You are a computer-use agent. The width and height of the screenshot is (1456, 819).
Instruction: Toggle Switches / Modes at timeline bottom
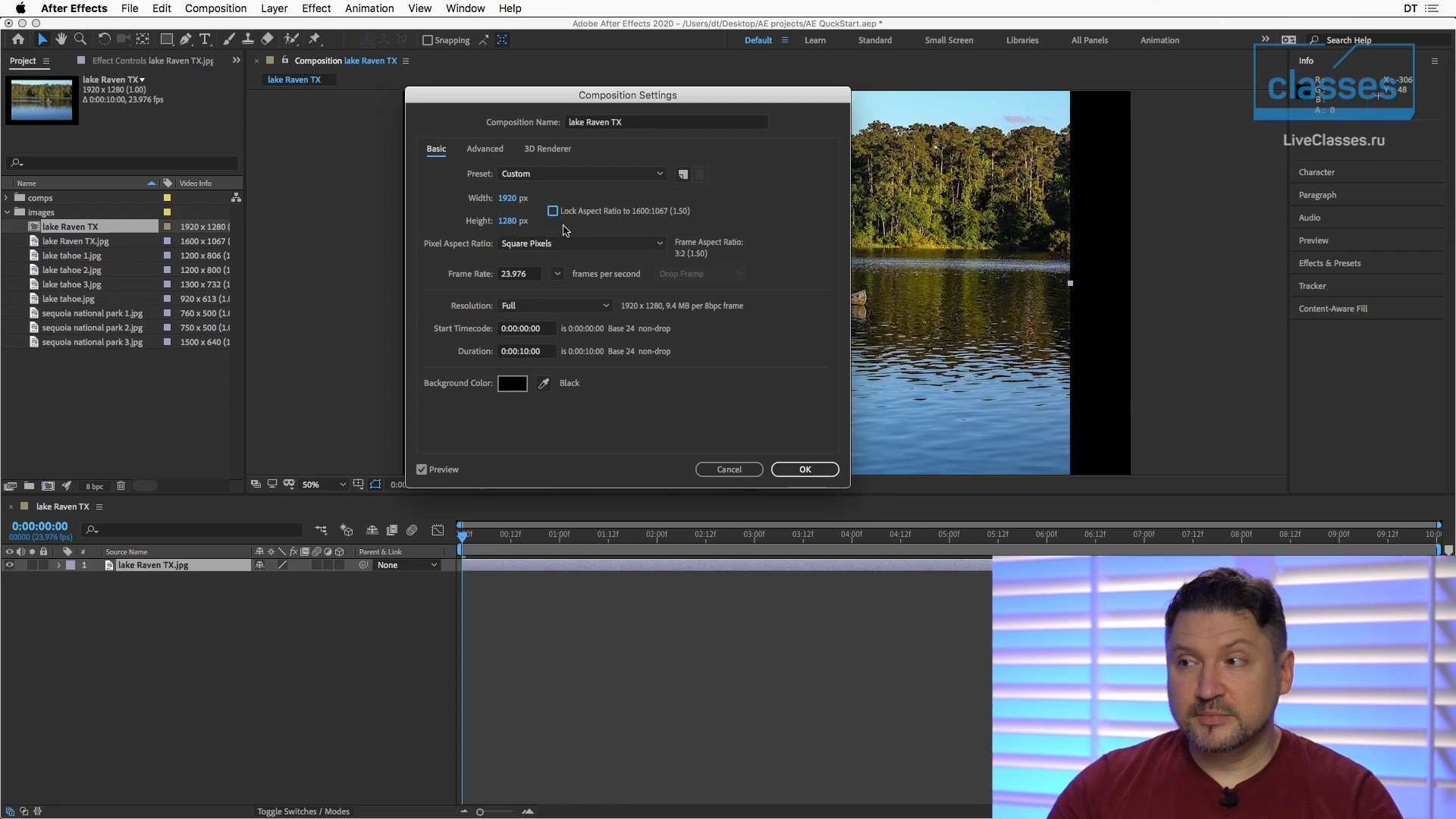click(x=303, y=811)
